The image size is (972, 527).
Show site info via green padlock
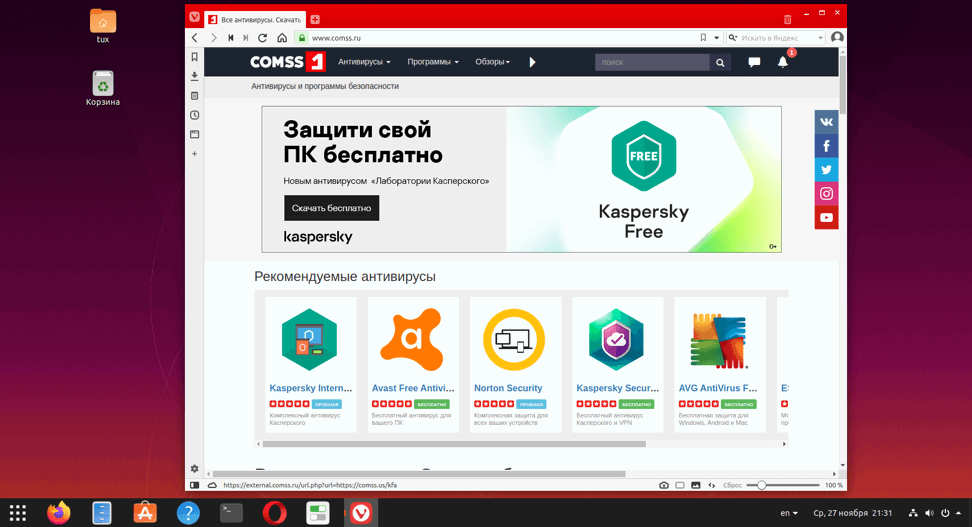pyautogui.click(x=302, y=38)
